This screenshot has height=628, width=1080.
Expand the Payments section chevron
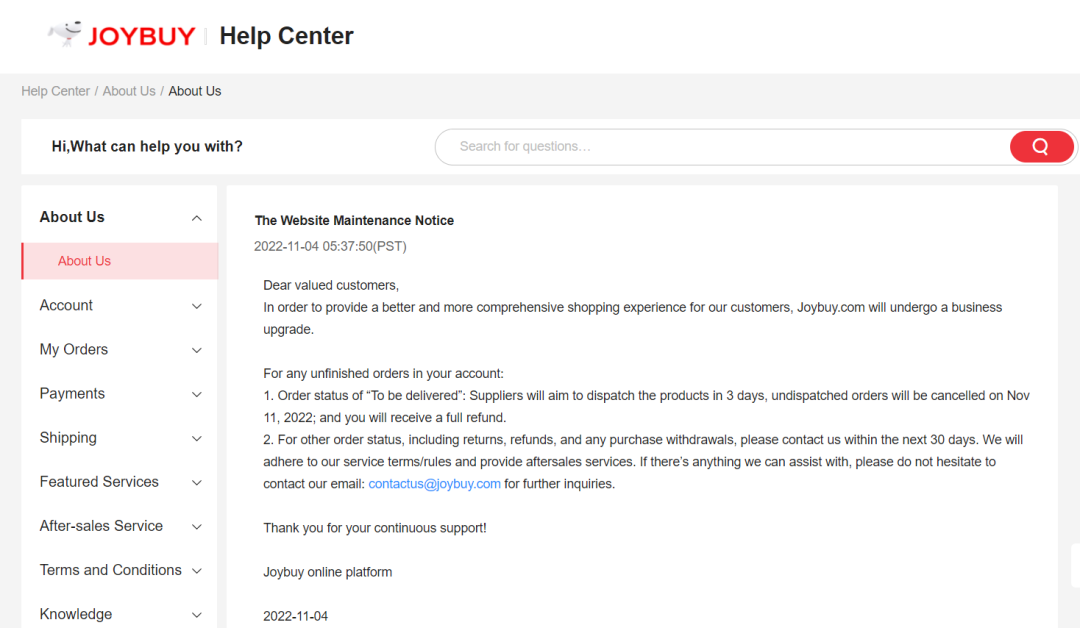pos(197,394)
